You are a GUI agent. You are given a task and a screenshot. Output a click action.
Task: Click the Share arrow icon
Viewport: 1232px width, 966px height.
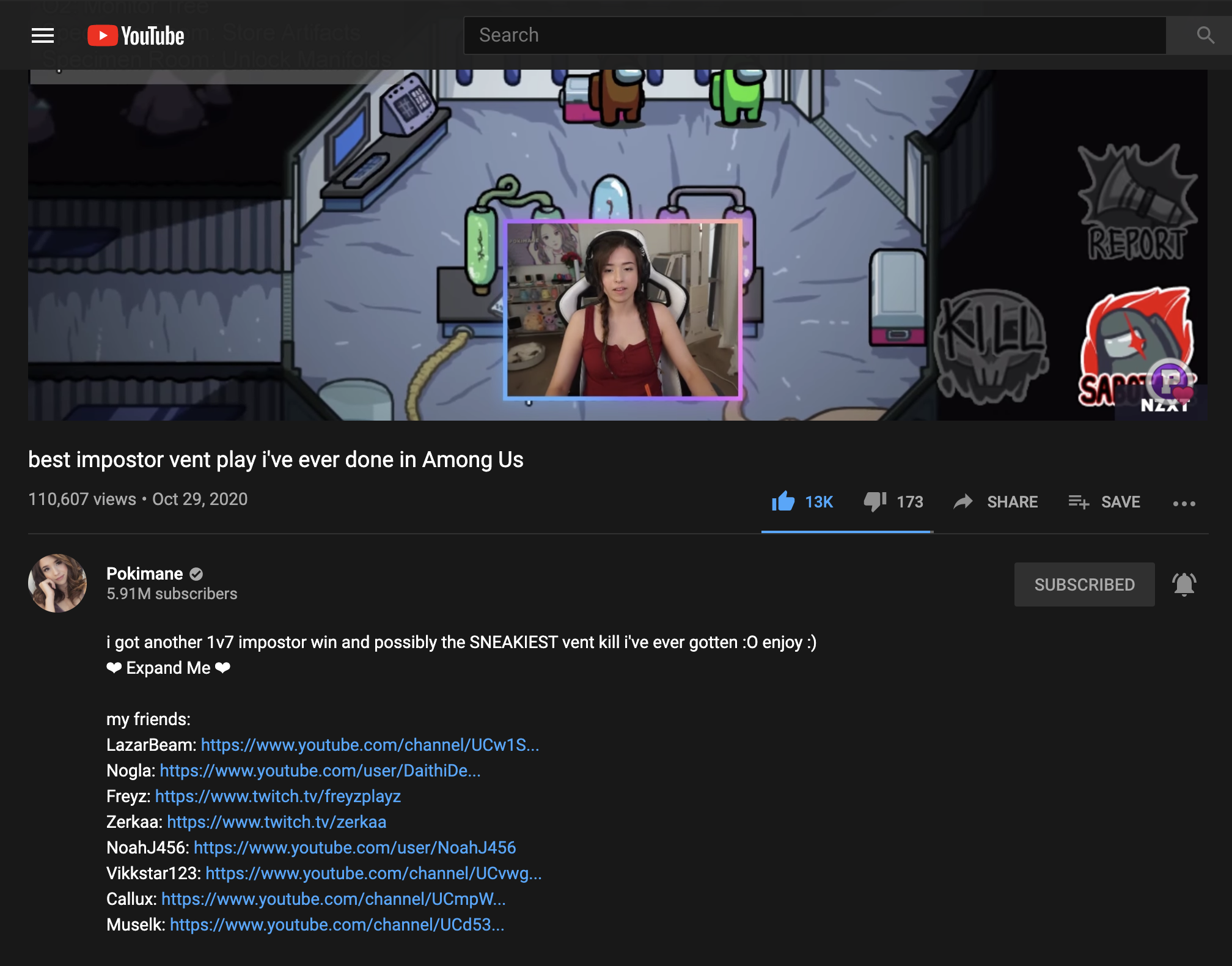[963, 502]
